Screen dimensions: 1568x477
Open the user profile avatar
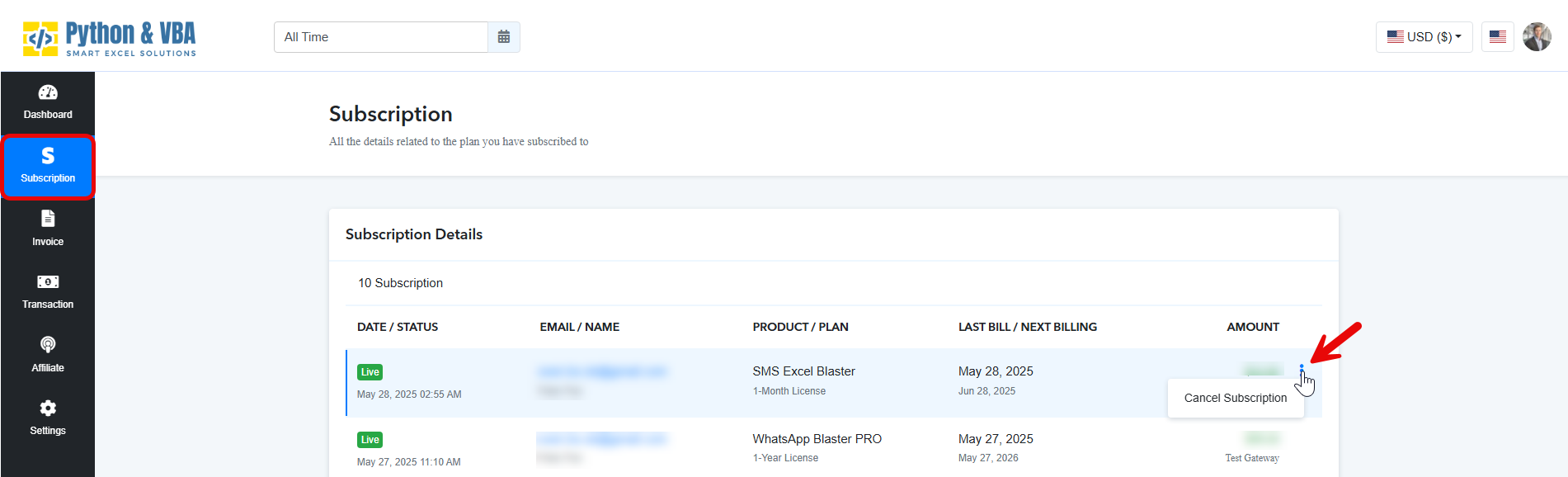pos(1537,37)
